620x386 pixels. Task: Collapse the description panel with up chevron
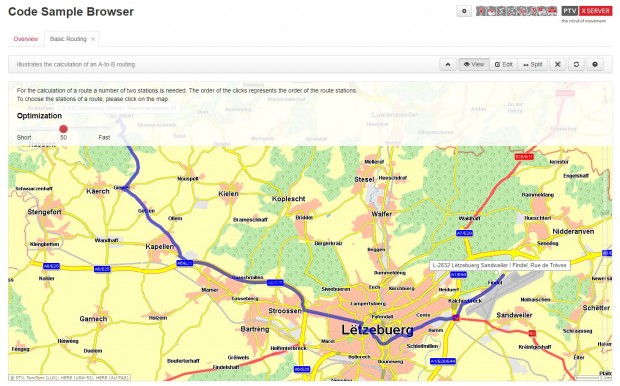click(448, 64)
